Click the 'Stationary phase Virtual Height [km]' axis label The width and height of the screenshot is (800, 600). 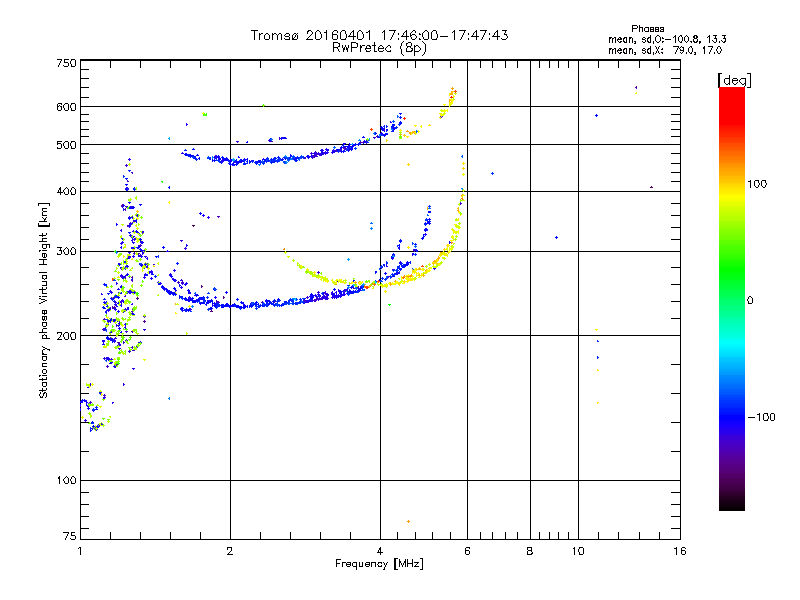click(44, 301)
